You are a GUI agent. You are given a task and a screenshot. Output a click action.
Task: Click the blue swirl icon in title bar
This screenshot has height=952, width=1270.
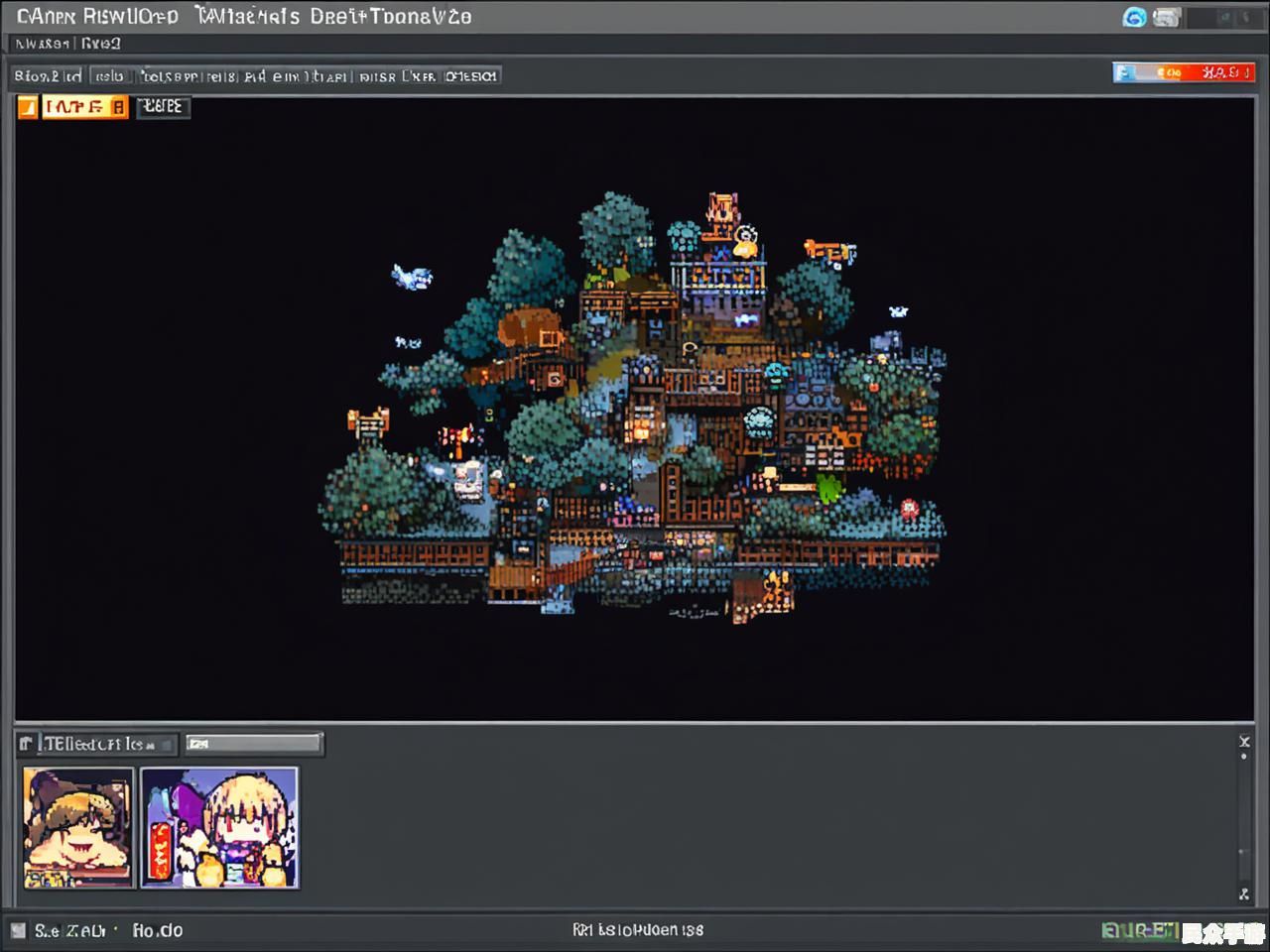click(1134, 17)
